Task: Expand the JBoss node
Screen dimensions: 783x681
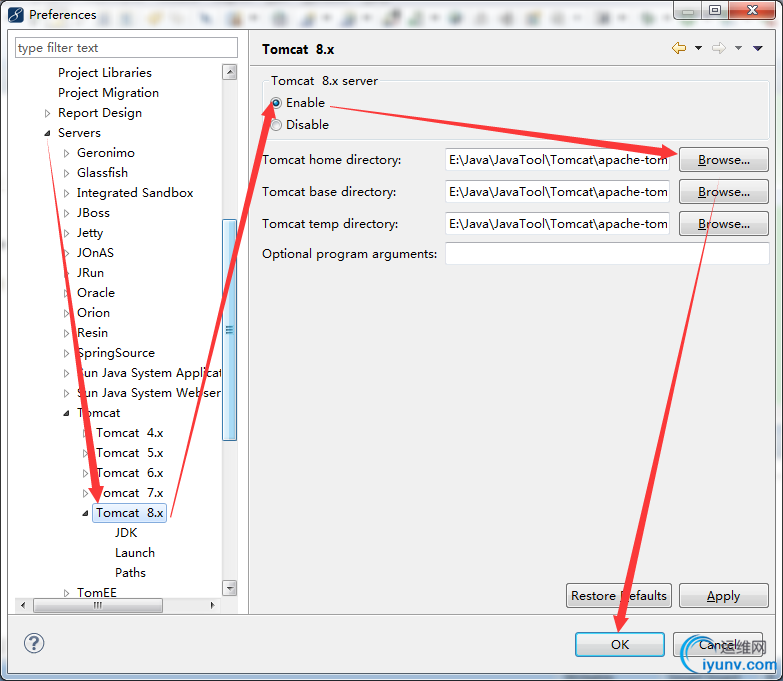Action: coord(66,213)
